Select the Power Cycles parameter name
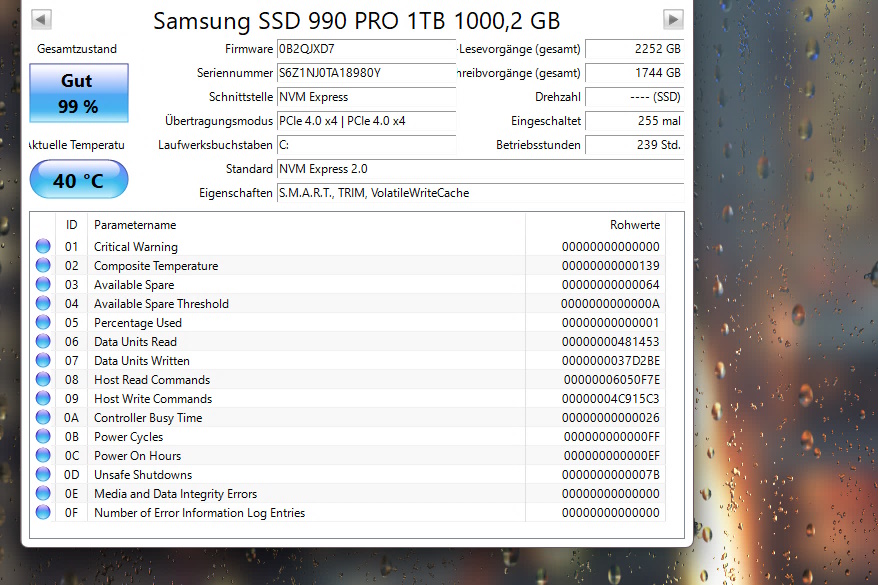878x585 pixels. 128,437
